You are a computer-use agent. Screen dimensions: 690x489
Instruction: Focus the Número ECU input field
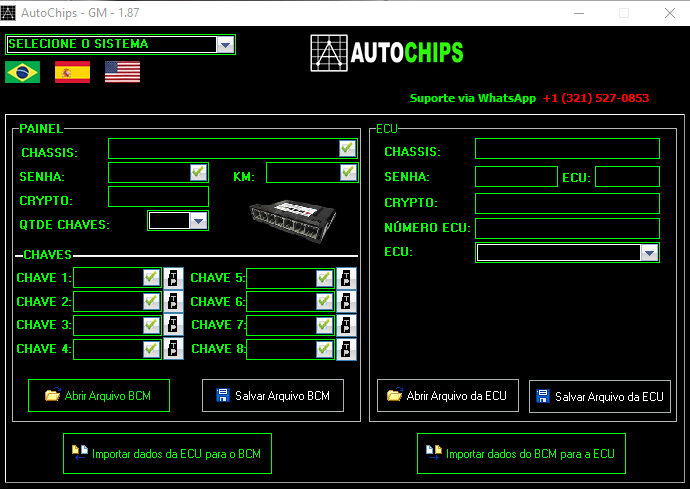(x=567, y=228)
